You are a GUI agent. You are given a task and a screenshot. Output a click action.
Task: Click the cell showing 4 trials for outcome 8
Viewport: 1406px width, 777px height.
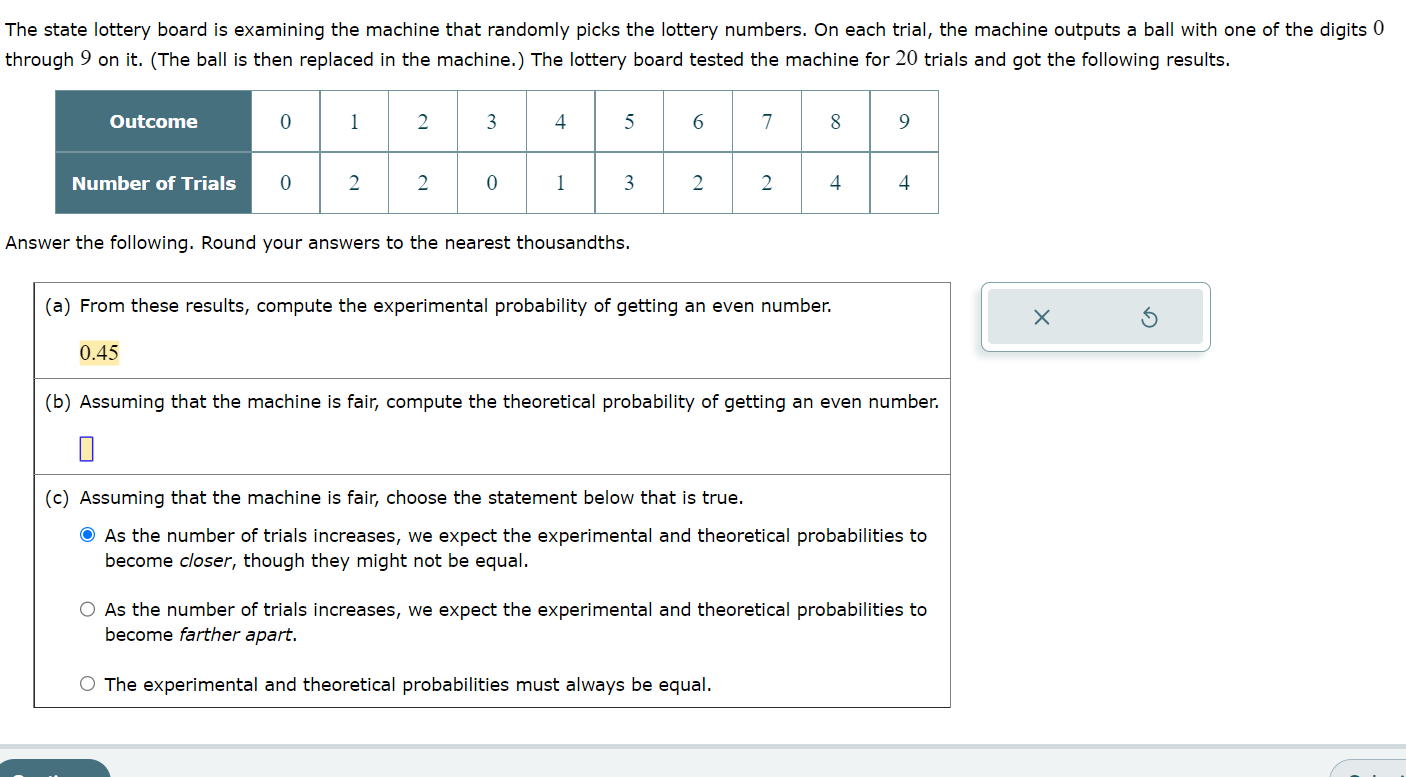[x=835, y=183]
